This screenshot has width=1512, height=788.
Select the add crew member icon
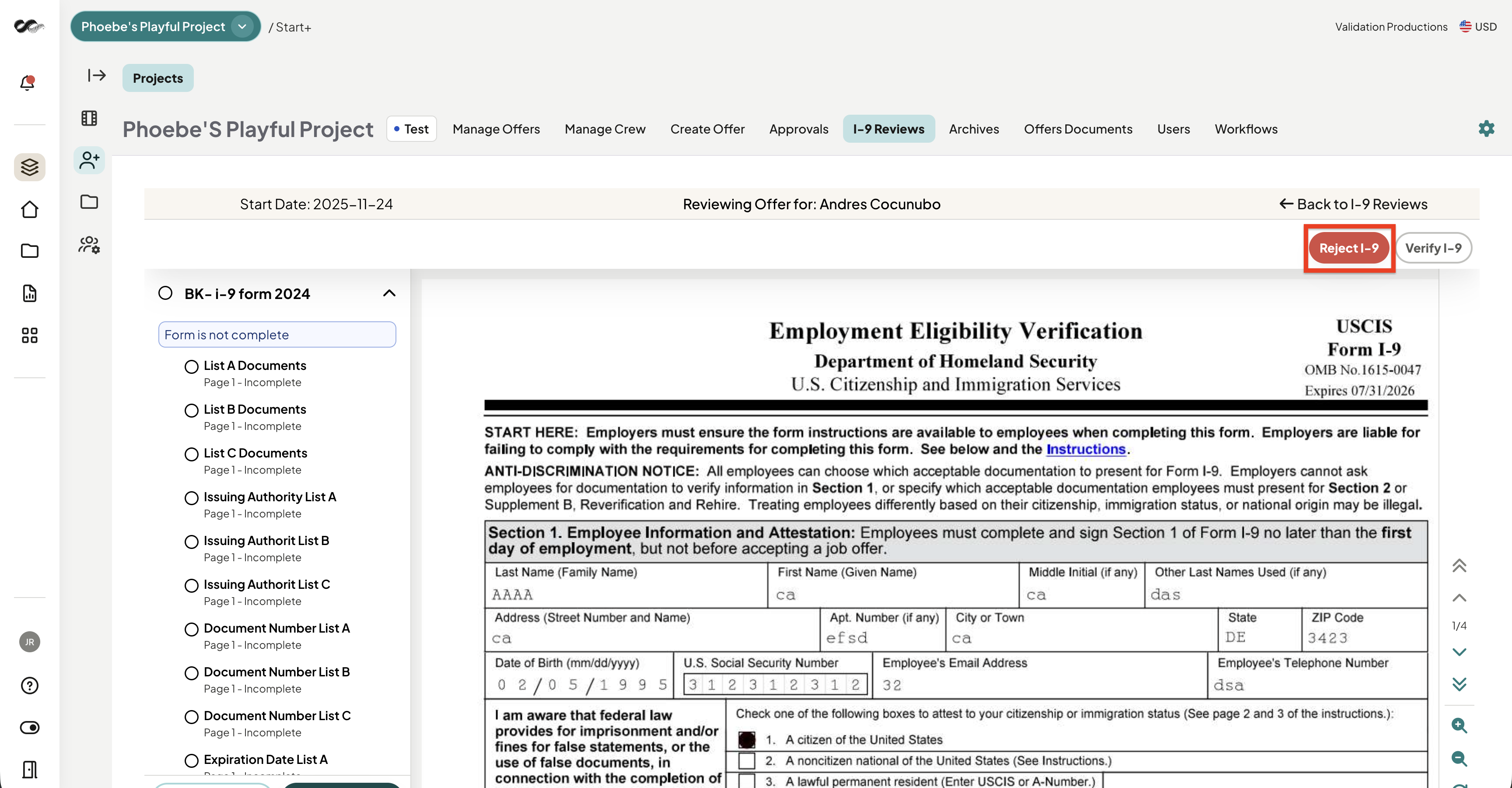(x=89, y=160)
